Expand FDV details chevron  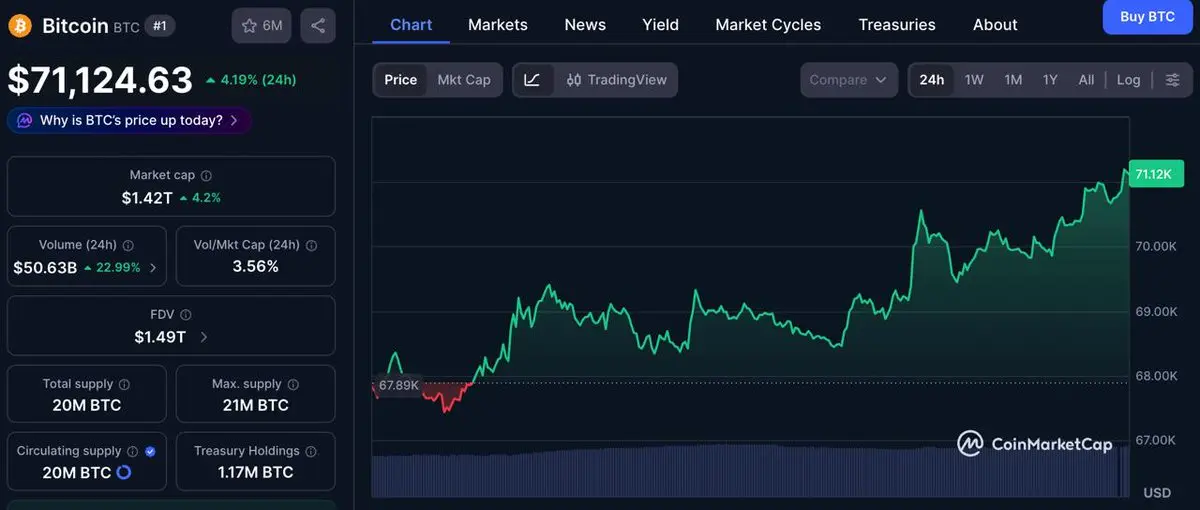(x=204, y=337)
